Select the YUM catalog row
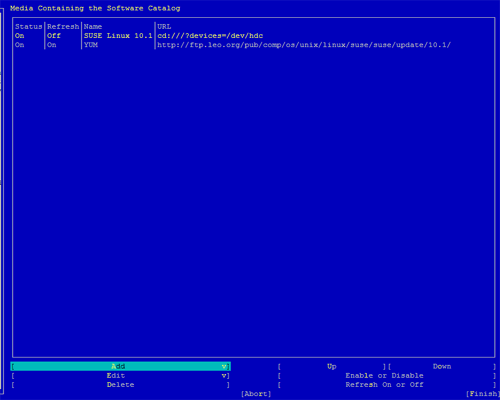Image resolution: width=500 pixels, height=400 pixels. (x=253, y=45)
